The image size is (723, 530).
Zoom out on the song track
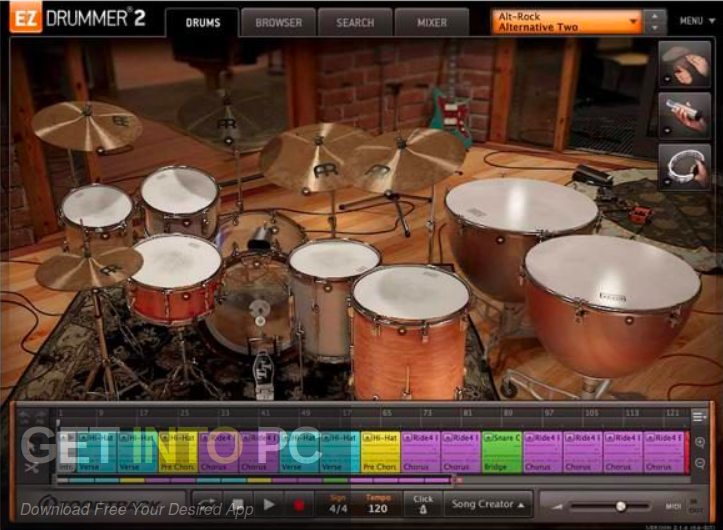[699, 463]
